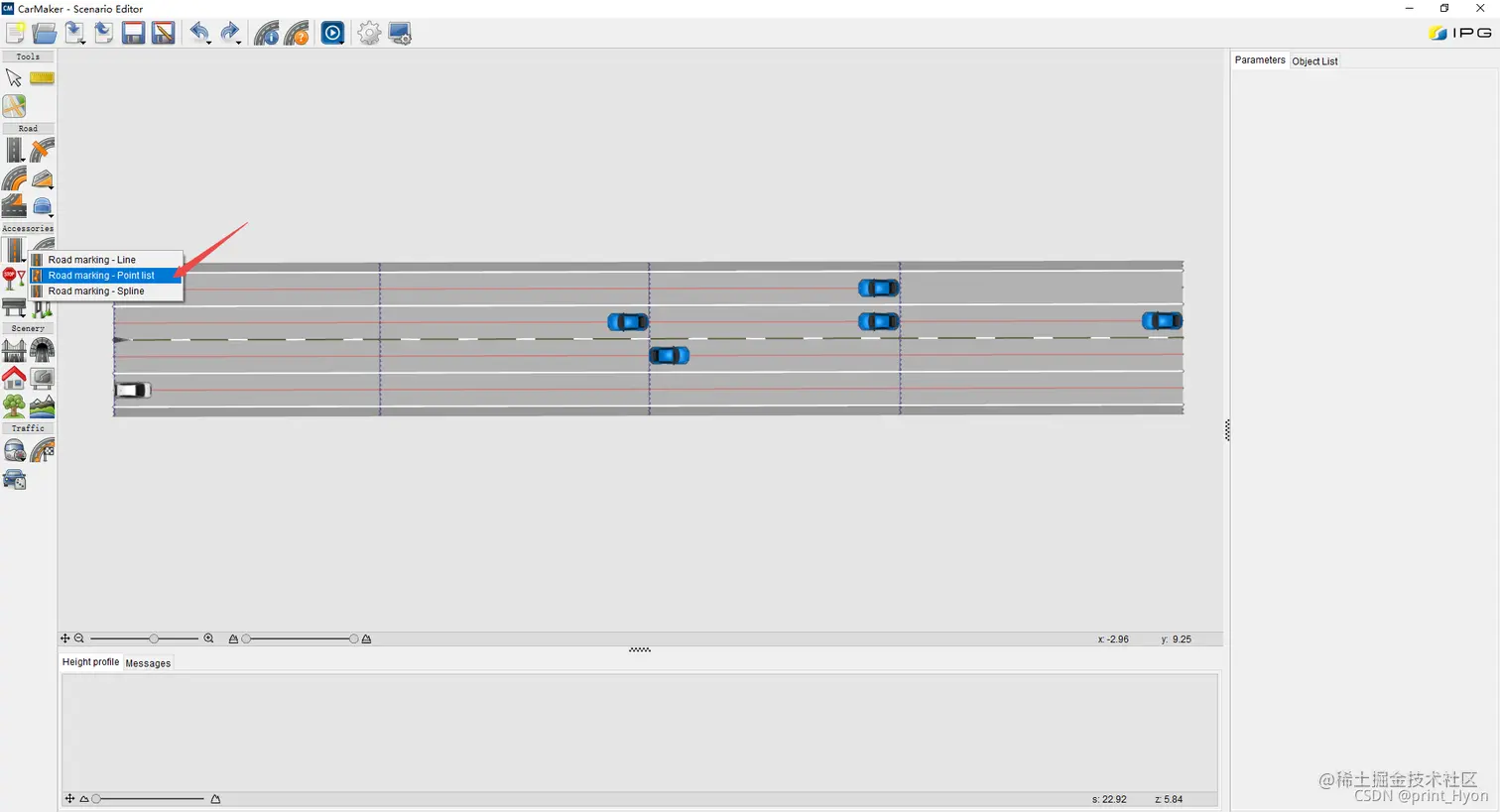This screenshot has height=812, width=1500.
Task: Click the height profile pan-move icon
Action: 69,798
